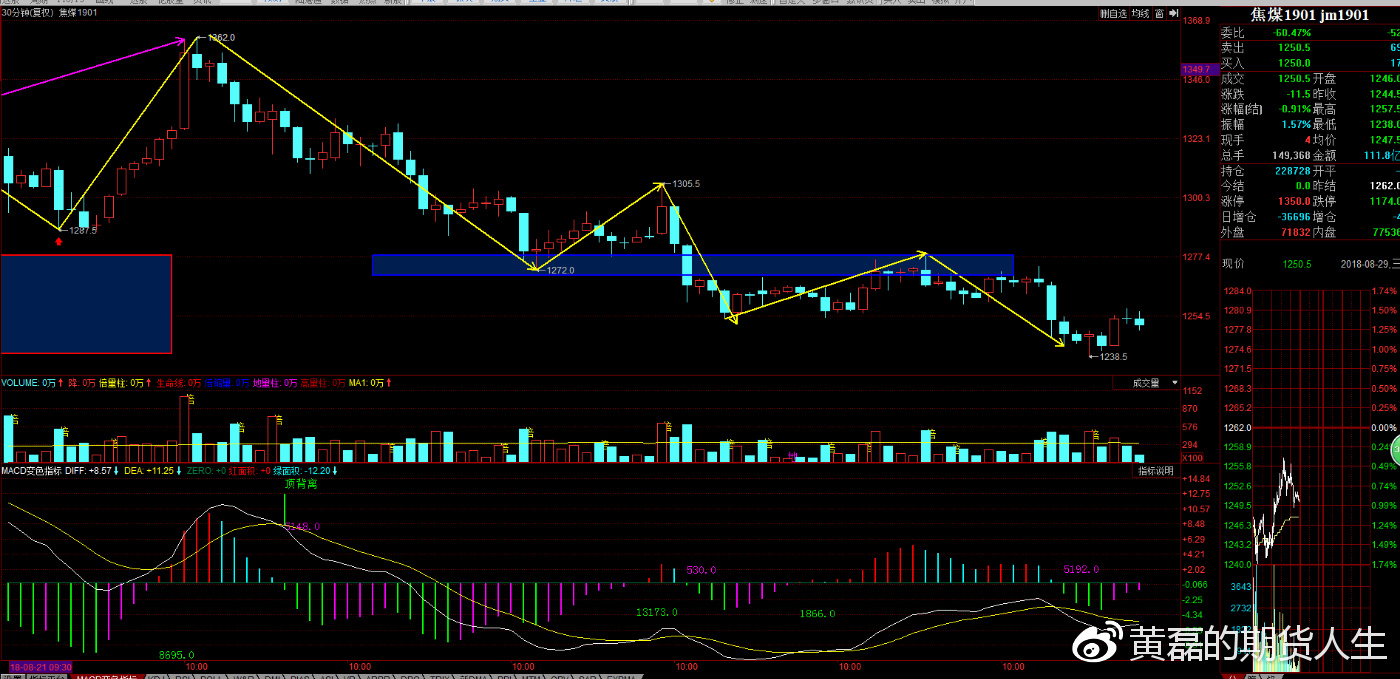This screenshot has width=1400, height=679.
Task: Click the 委比 row in quote panel
Action: pyautogui.click(x=1309, y=32)
